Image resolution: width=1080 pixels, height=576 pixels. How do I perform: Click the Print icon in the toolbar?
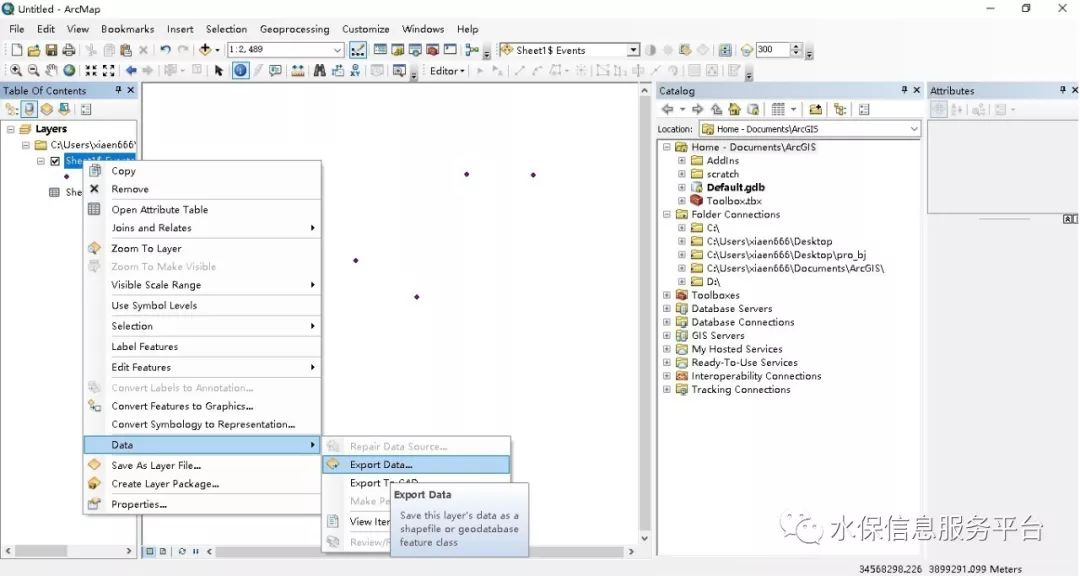tap(69, 50)
